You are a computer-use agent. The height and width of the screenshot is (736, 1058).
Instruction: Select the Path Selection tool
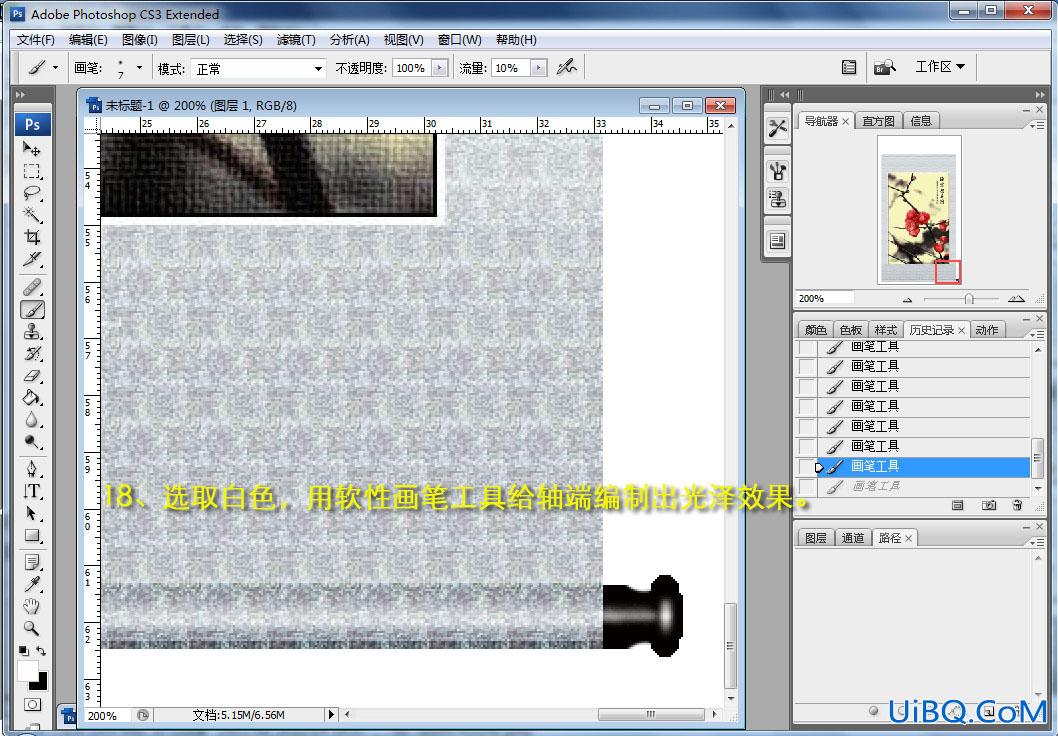[32, 513]
